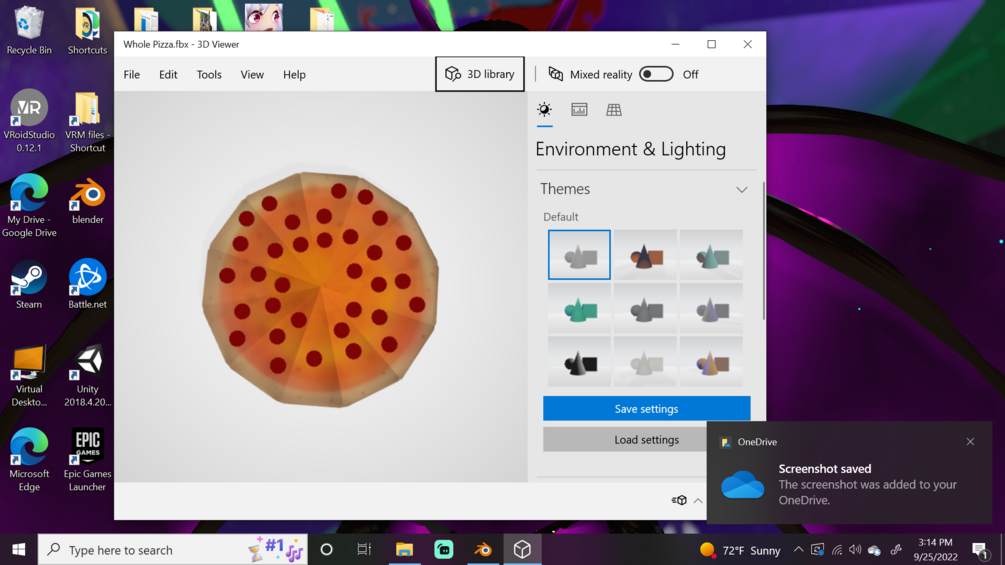Select the default gray theme thumbnail
1005x565 pixels.
click(x=579, y=255)
